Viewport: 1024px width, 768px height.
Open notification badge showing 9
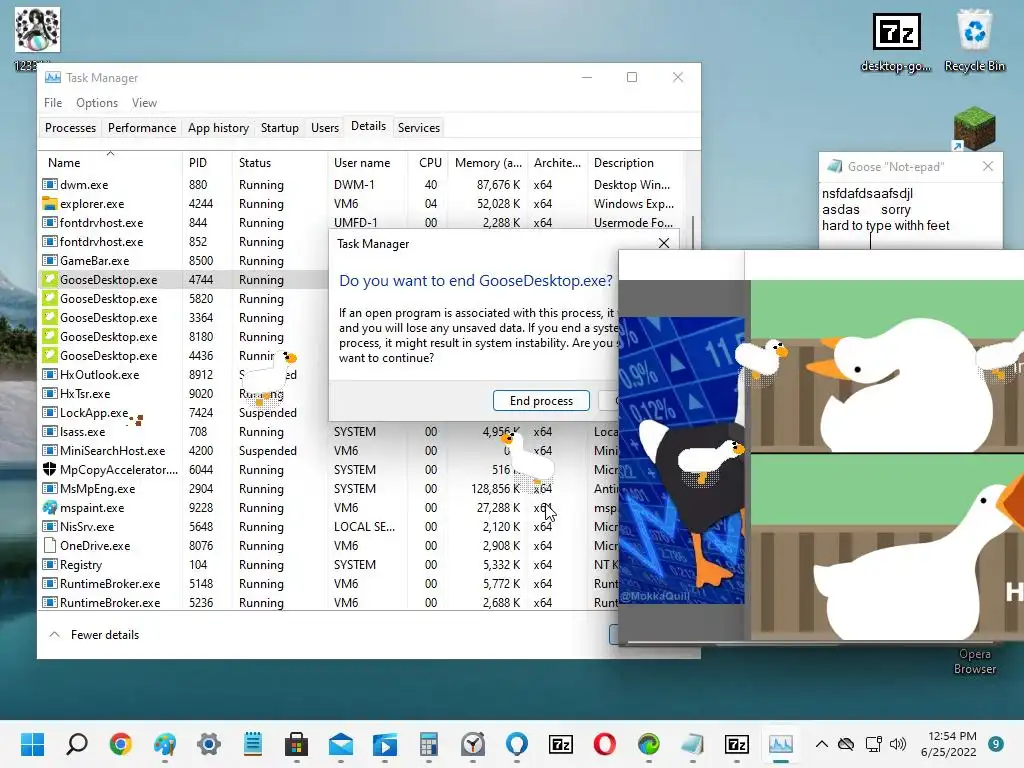(x=996, y=744)
